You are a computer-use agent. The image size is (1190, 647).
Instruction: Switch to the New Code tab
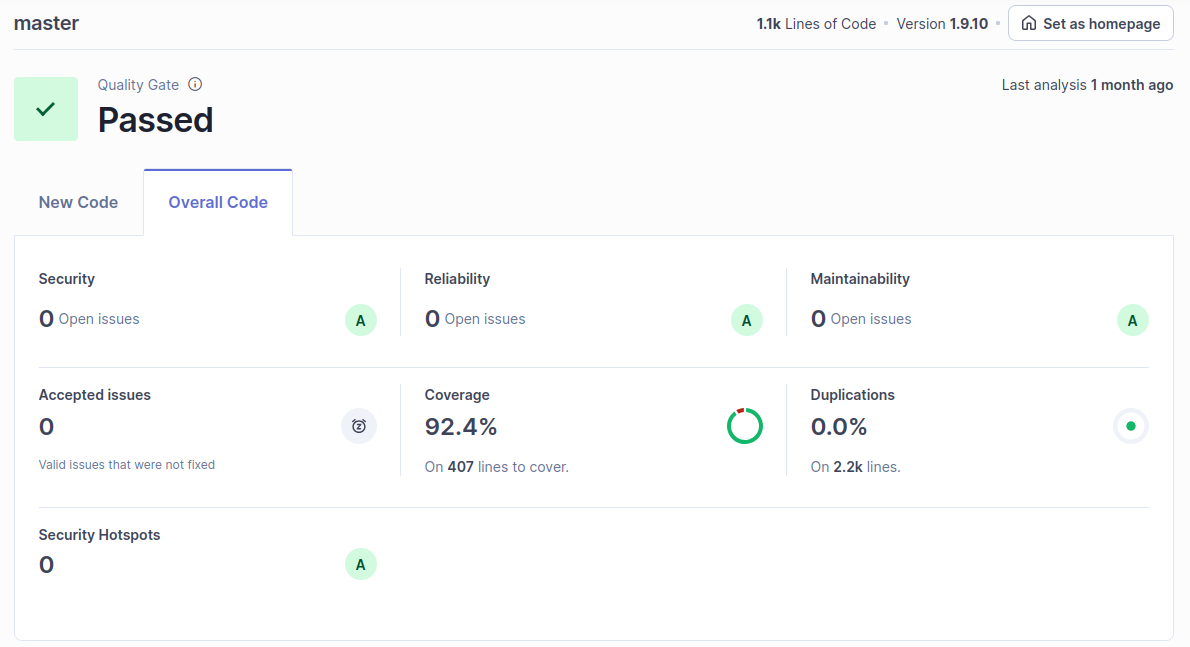(78, 203)
